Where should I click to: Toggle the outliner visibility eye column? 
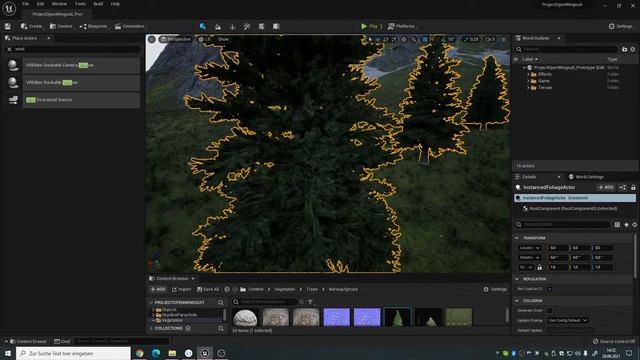pos(516,59)
